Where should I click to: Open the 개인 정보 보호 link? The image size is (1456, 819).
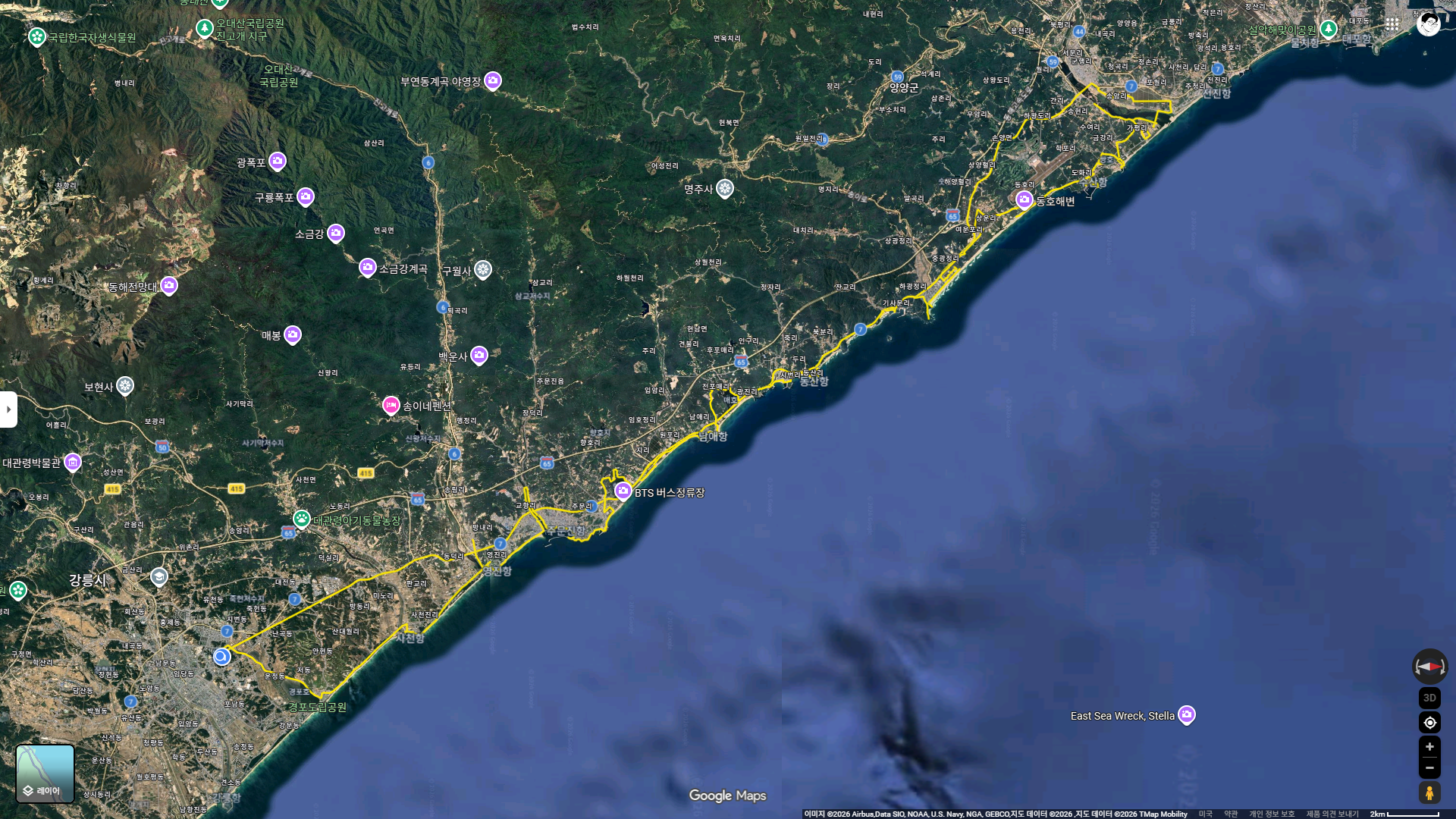tap(1272, 814)
